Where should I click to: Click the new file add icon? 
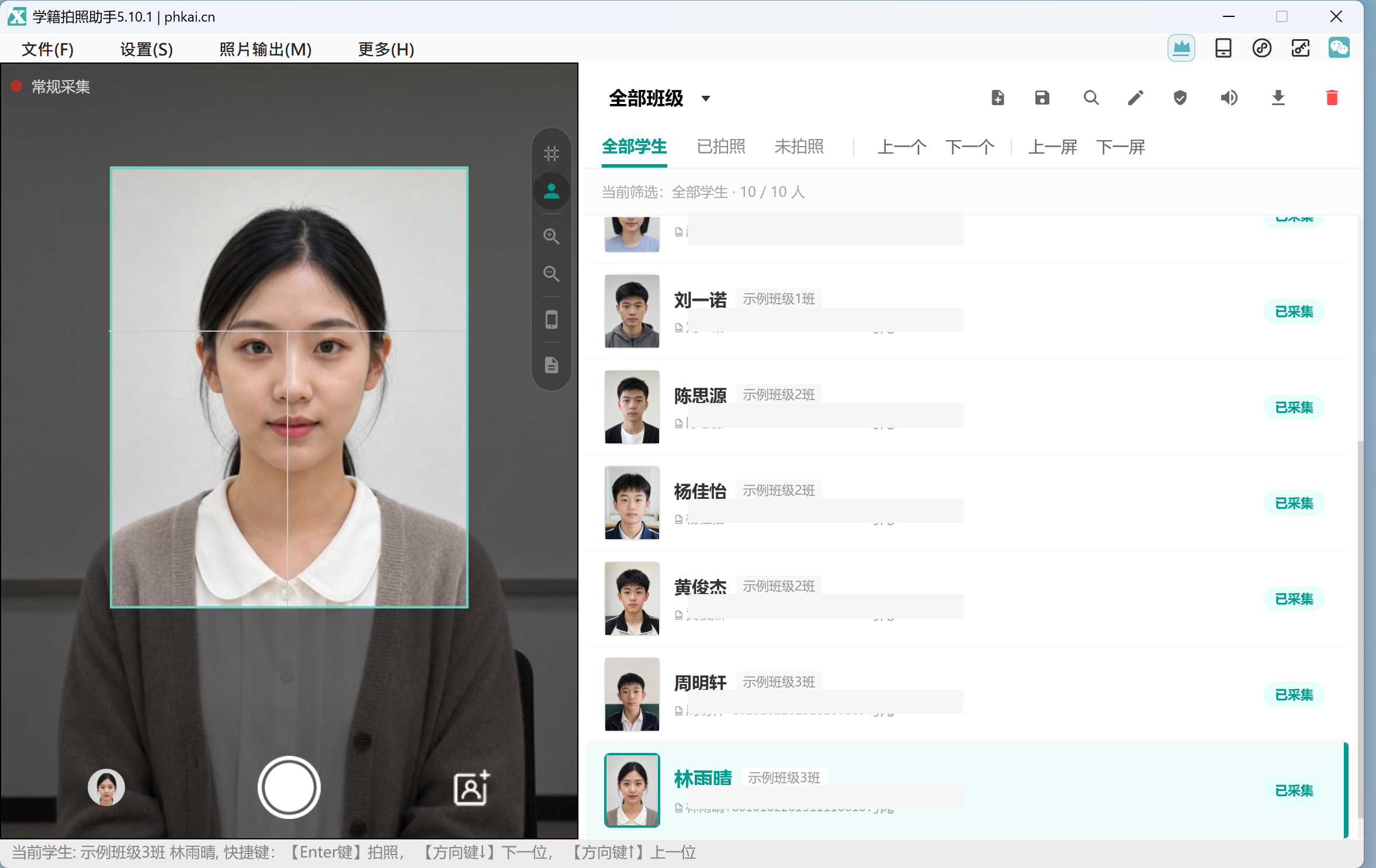(998, 98)
